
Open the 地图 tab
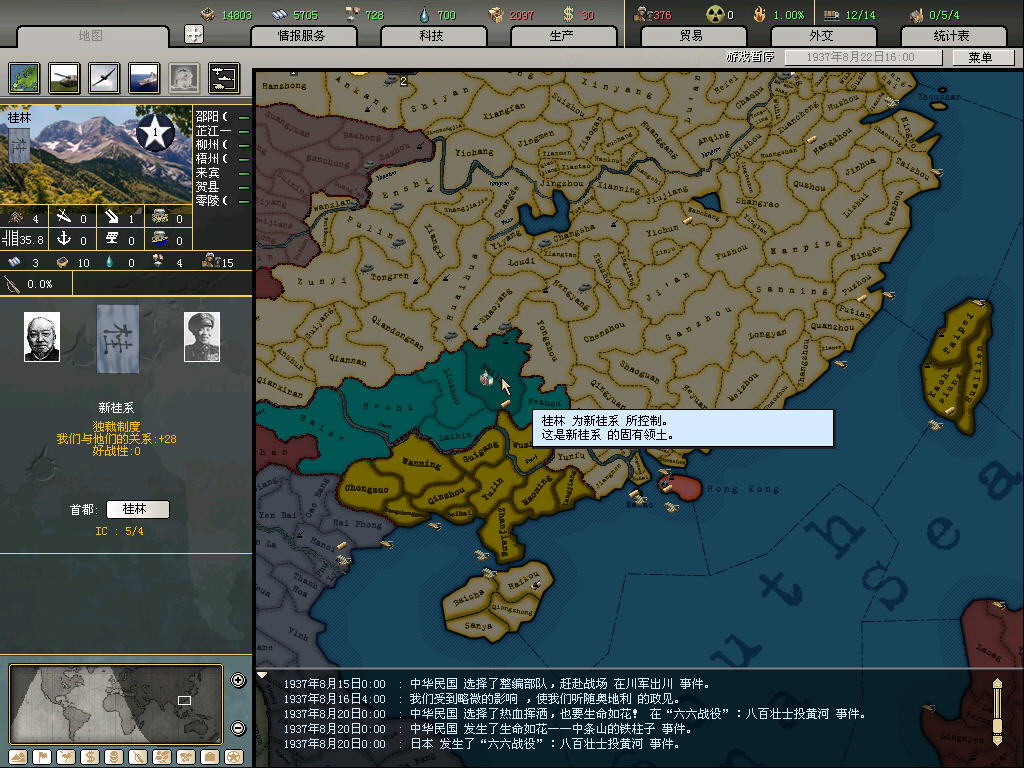click(91, 36)
